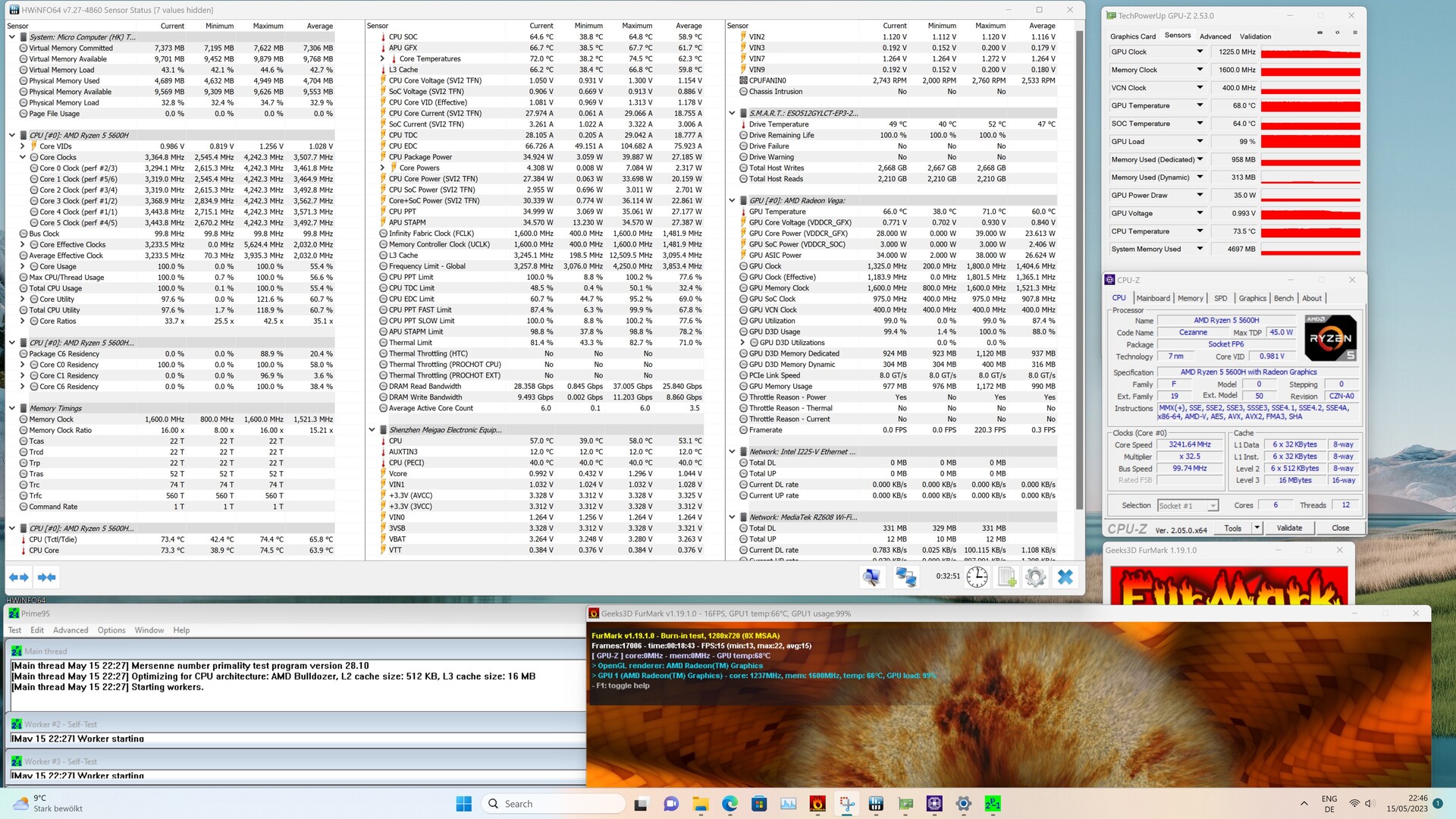Collapse GPU [#0]: AMD Radeon Vega group
1456x819 pixels.
(x=733, y=201)
